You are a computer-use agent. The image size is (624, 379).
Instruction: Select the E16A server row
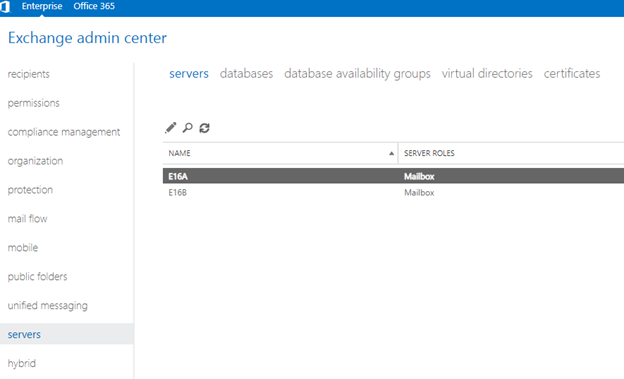point(393,176)
